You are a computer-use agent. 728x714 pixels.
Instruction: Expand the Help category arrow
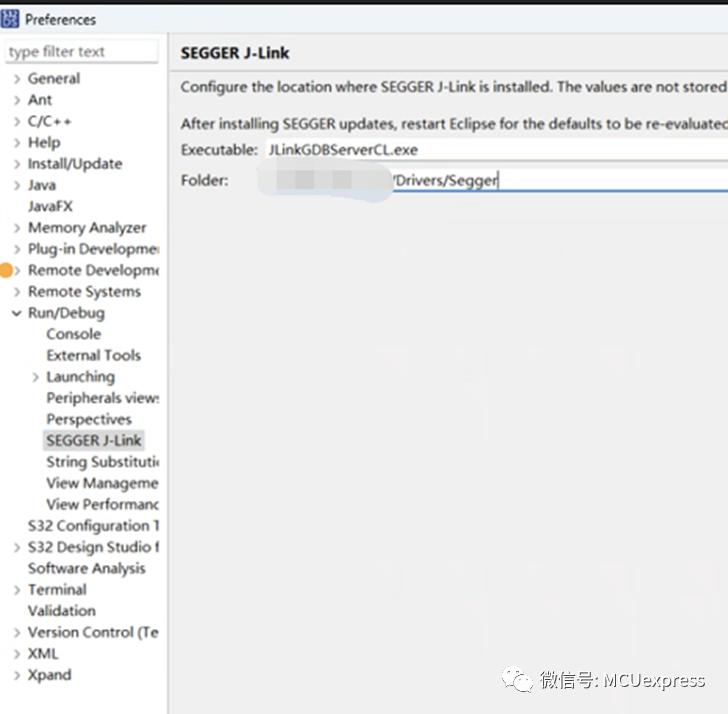(17, 143)
